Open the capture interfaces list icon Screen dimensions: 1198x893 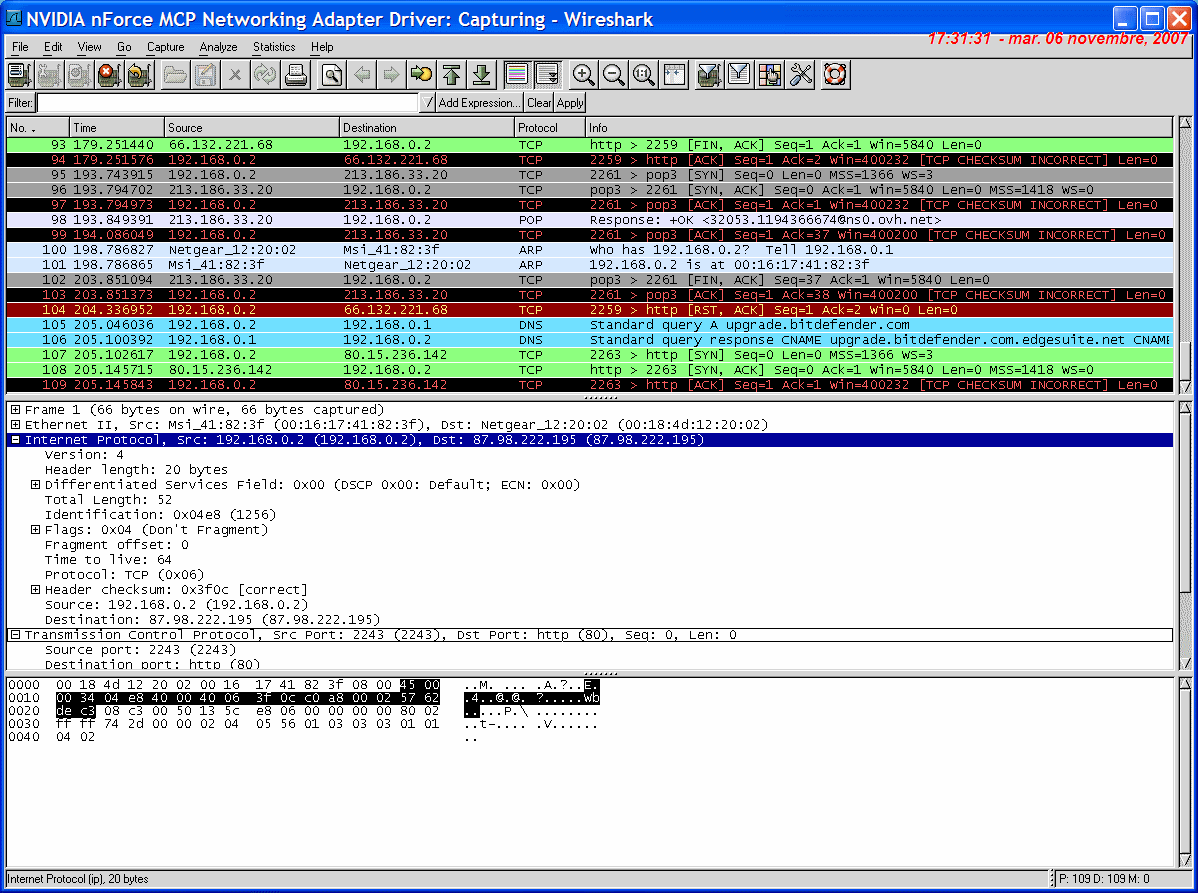tap(19, 75)
